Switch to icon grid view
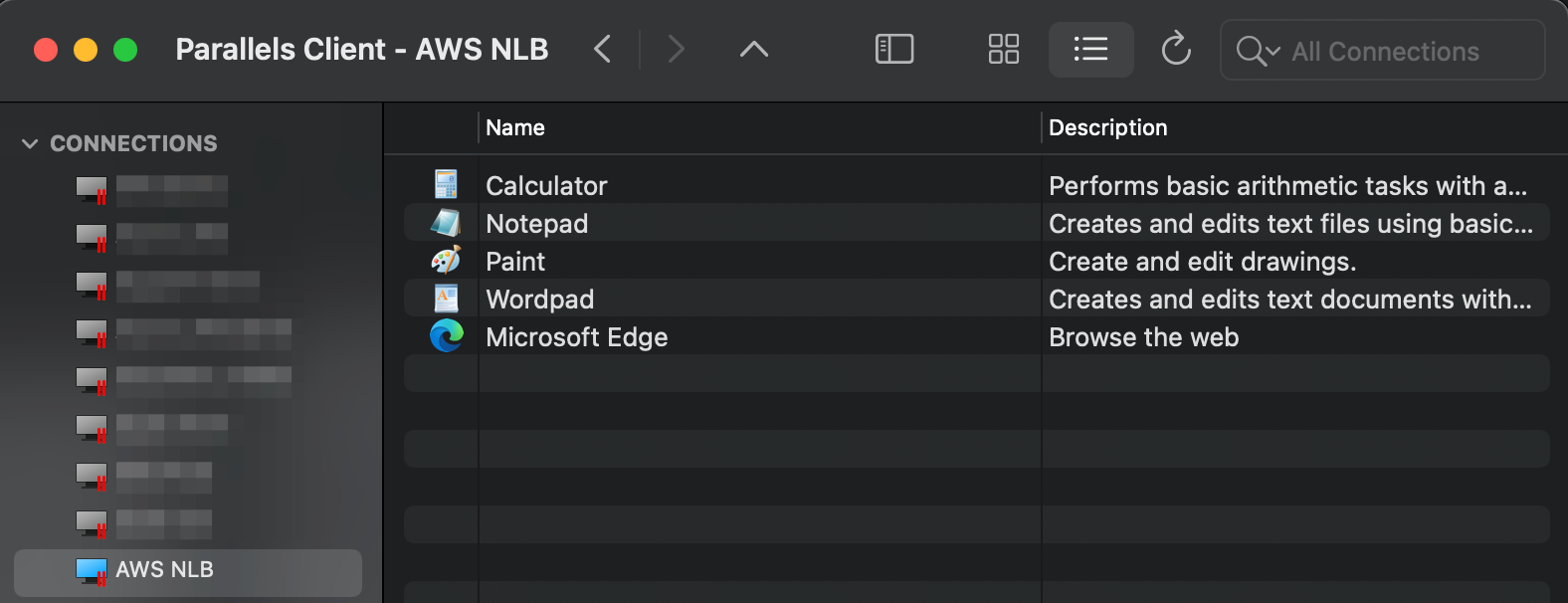The width and height of the screenshot is (1568, 603). [1003, 49]
